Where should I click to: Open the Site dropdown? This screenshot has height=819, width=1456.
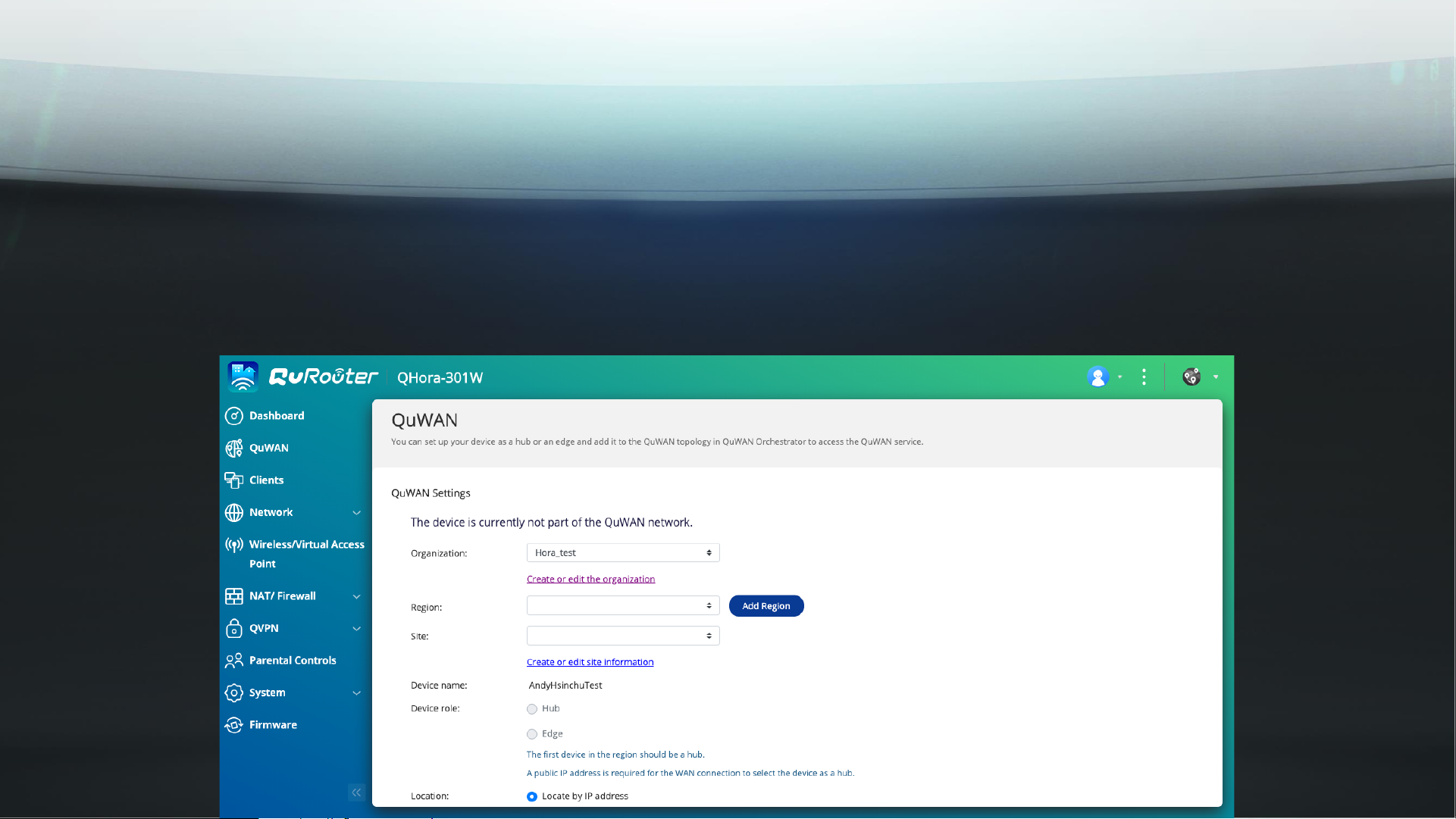623,636
